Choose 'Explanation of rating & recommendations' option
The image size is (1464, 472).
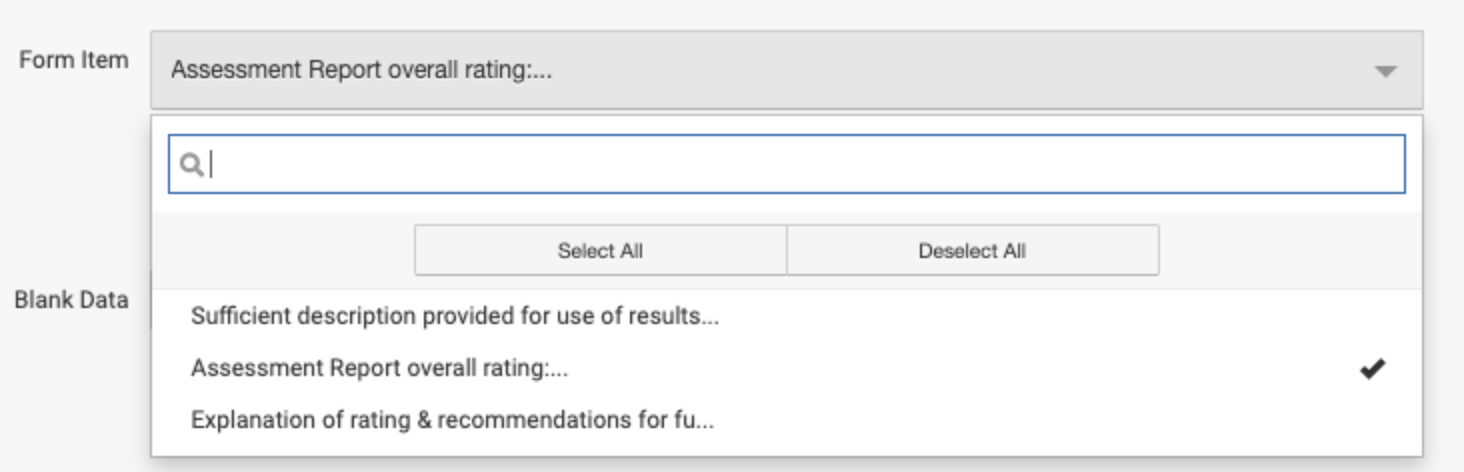click(452, 420)
